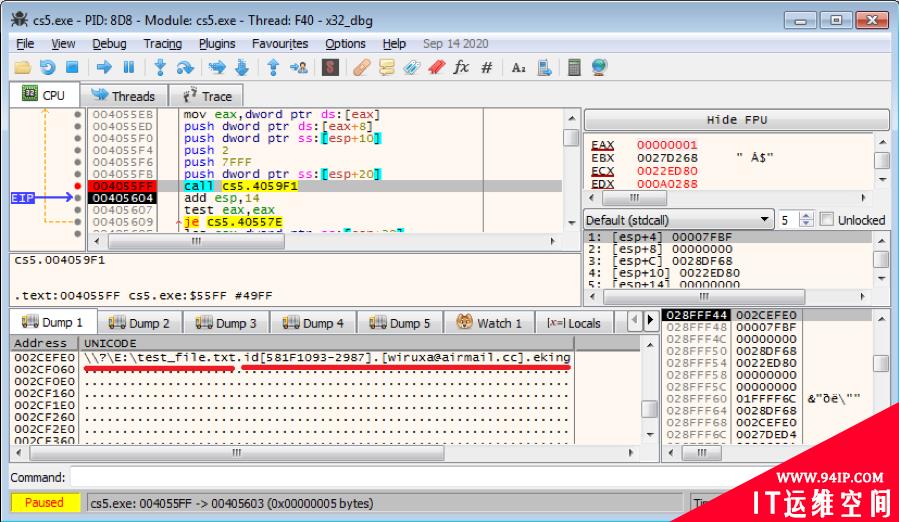
Task: Open the View menu
Action: point(63,44)
